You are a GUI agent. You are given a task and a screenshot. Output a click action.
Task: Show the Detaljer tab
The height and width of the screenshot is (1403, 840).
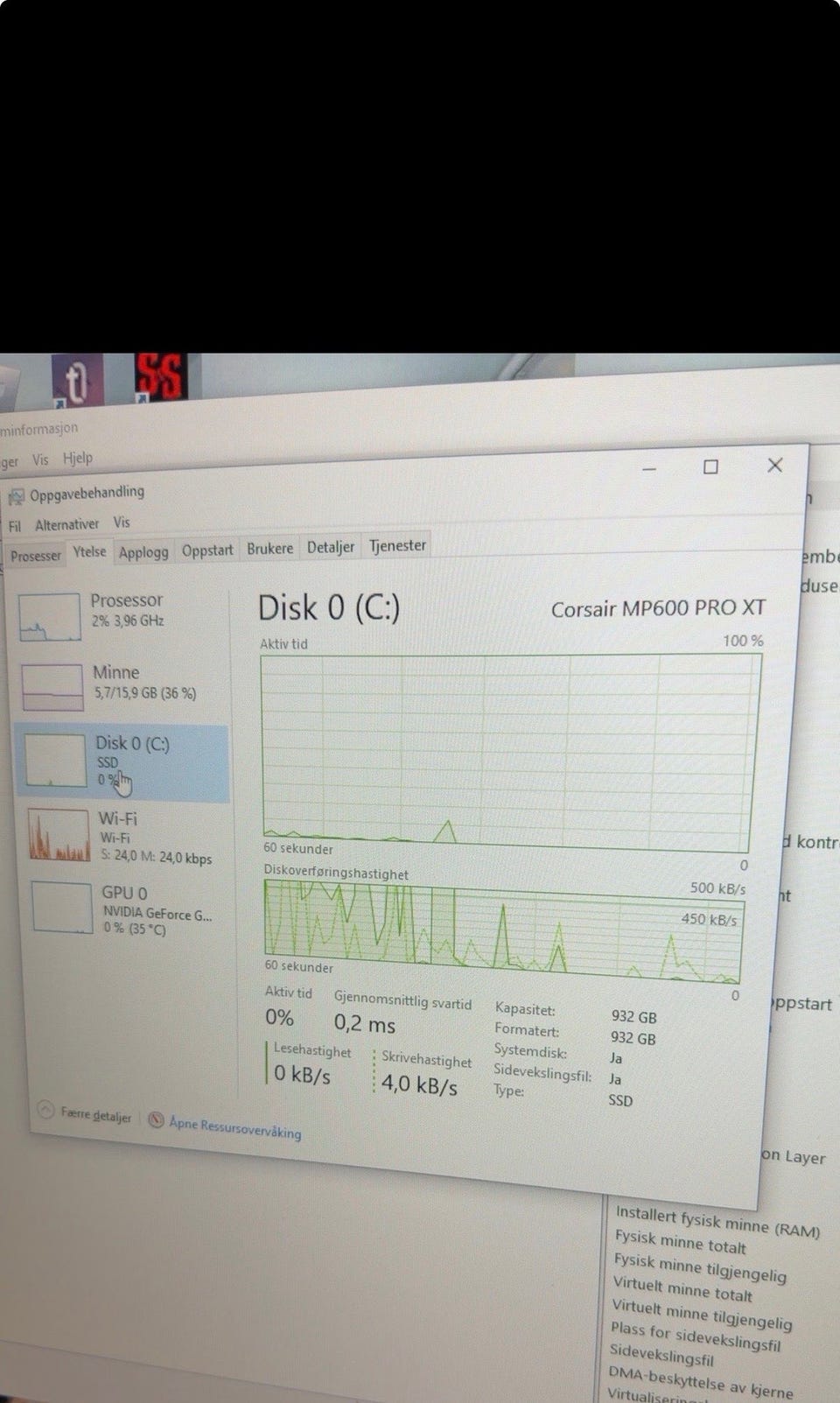pyautogui.click(x=331, y=547)
